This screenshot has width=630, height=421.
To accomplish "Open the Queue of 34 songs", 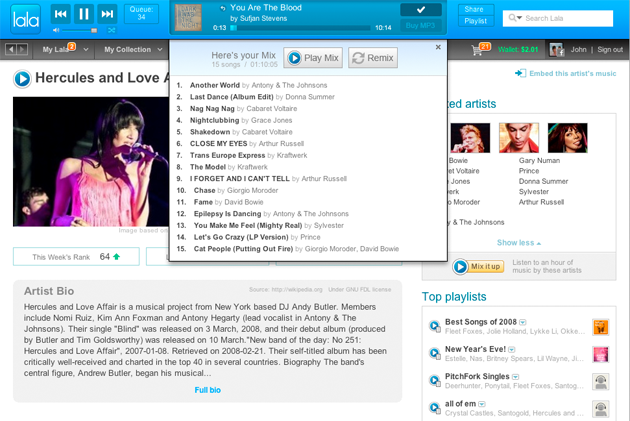I will pyautogui.click(x=141, y=14).
